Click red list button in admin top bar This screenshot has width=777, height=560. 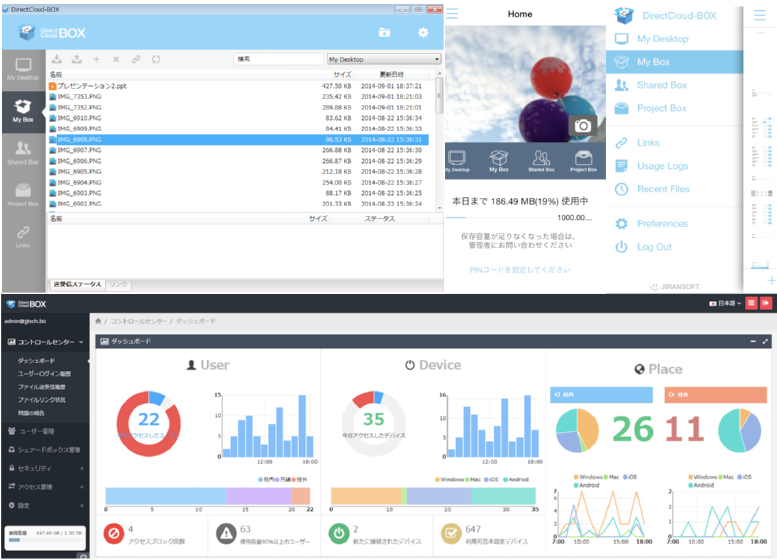pos(751,303)
